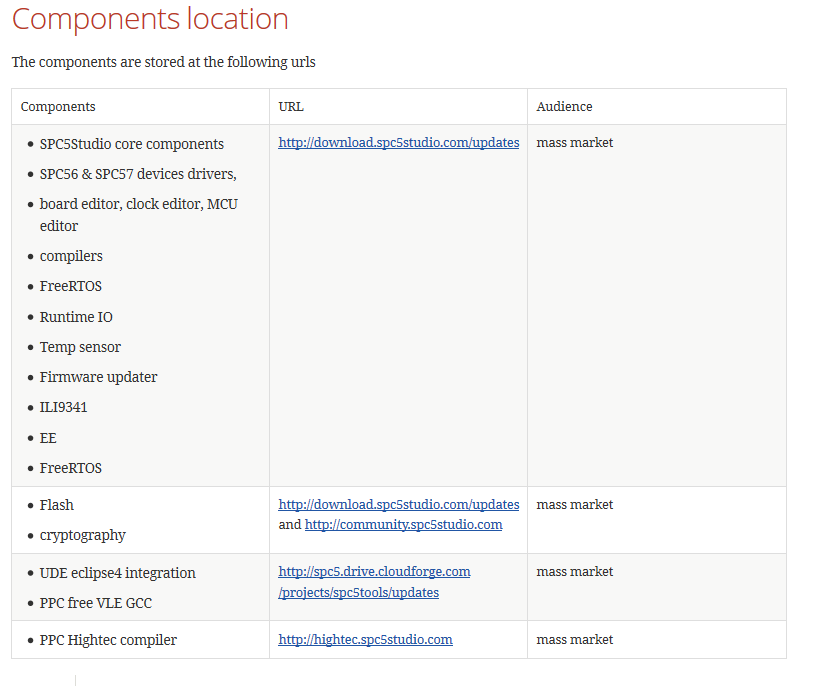Click the 'EE' list item
Viewport: 834px width, 686px height.
48,438
